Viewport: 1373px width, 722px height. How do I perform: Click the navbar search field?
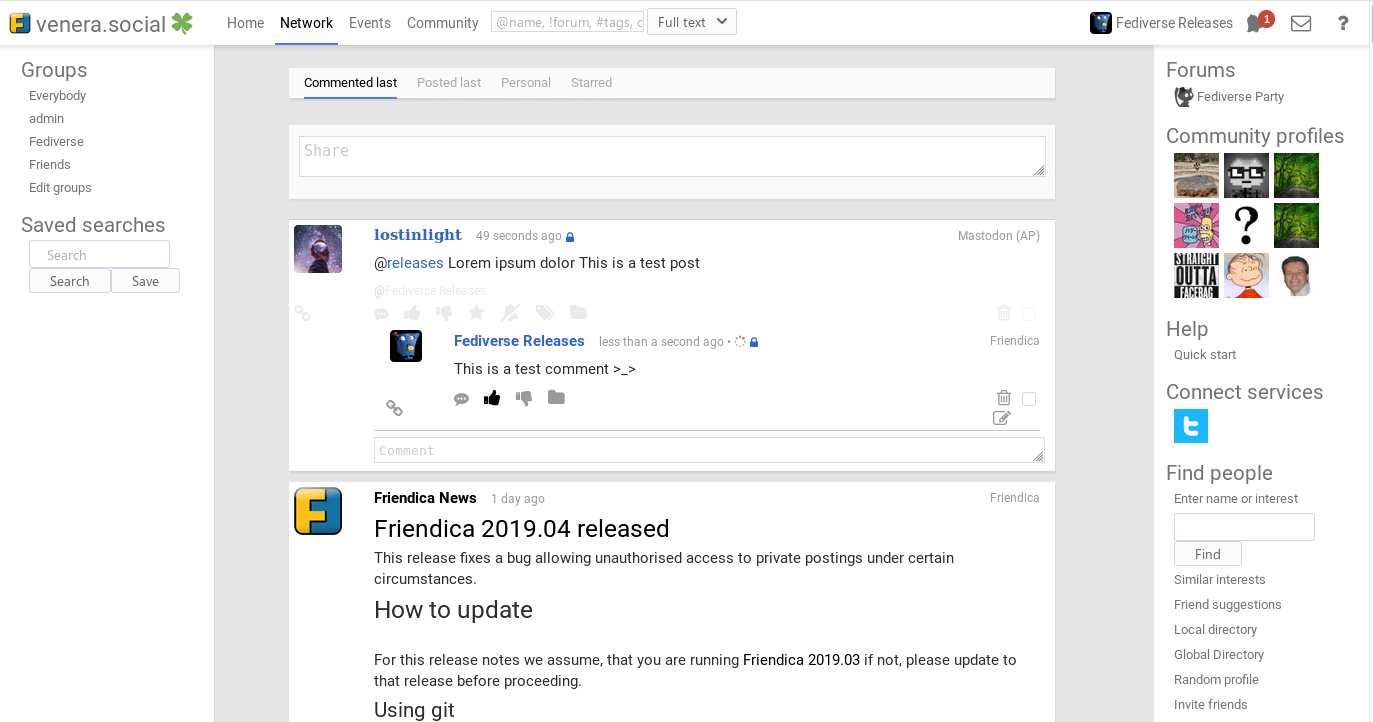coord(567,22)
